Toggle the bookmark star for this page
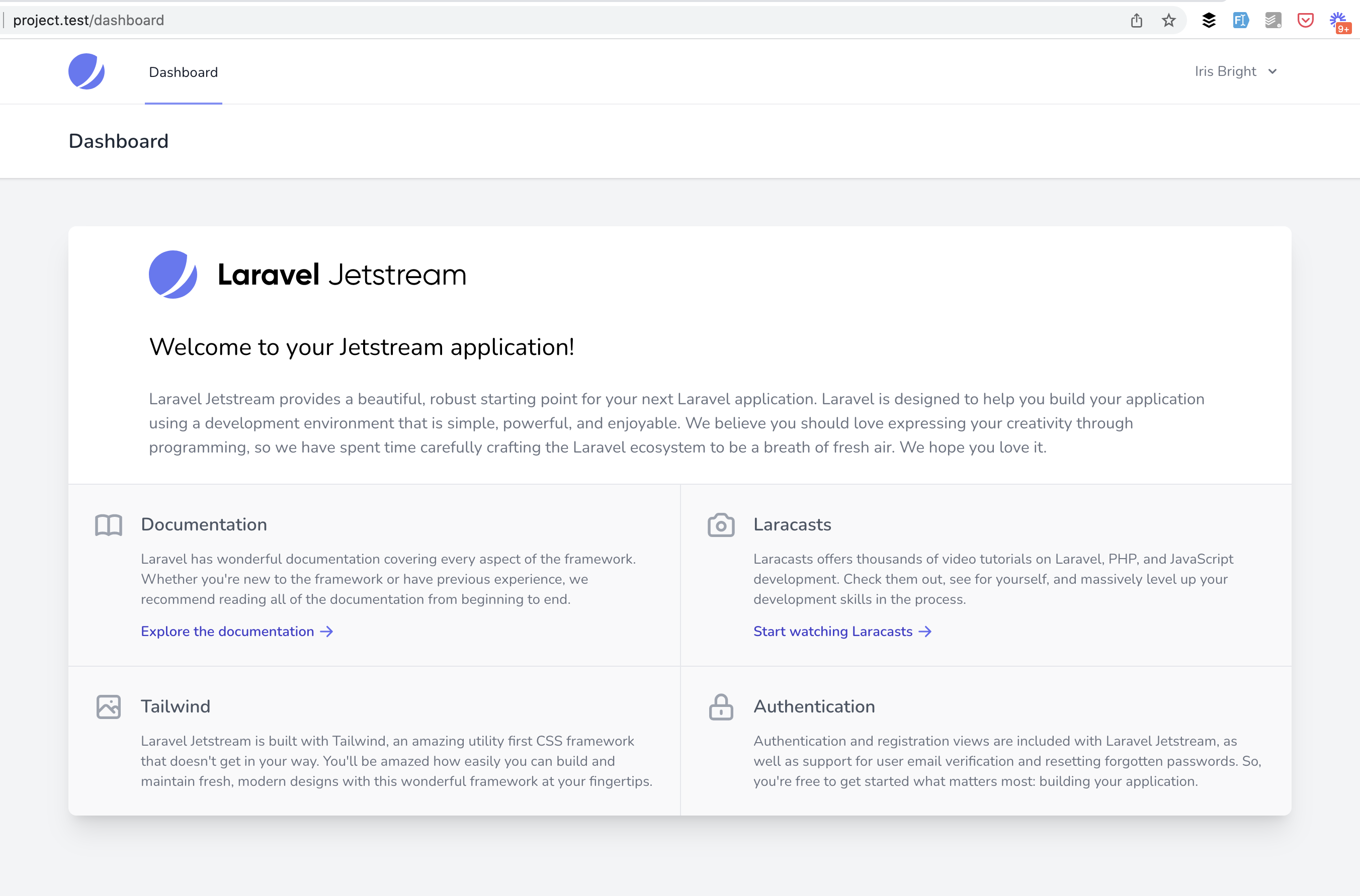Image resolution: width=1360 pixels, height=896 pixels. (1168, 20)
